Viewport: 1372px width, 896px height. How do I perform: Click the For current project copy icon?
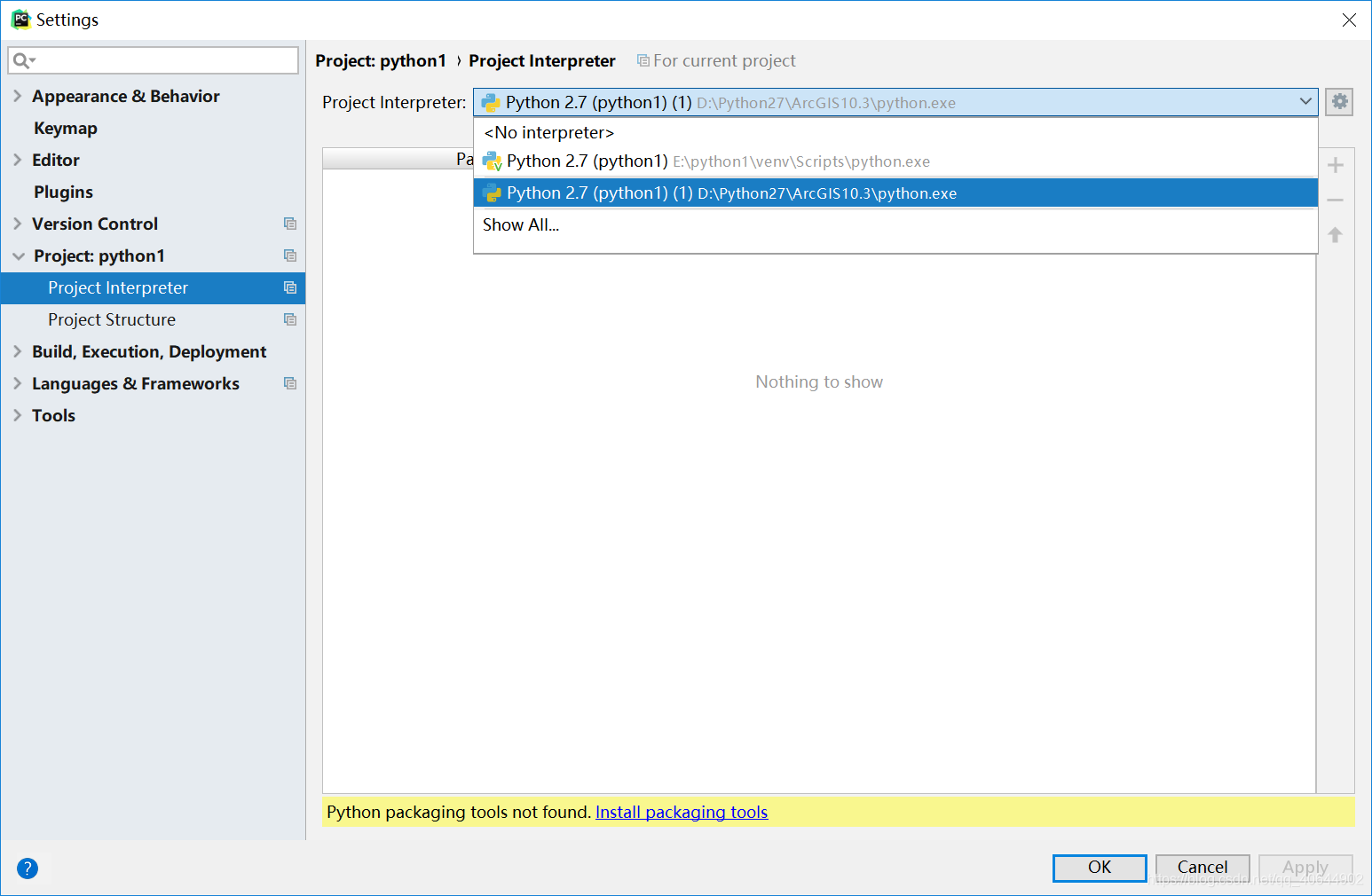pyautogui.click(x=643, y=60)
